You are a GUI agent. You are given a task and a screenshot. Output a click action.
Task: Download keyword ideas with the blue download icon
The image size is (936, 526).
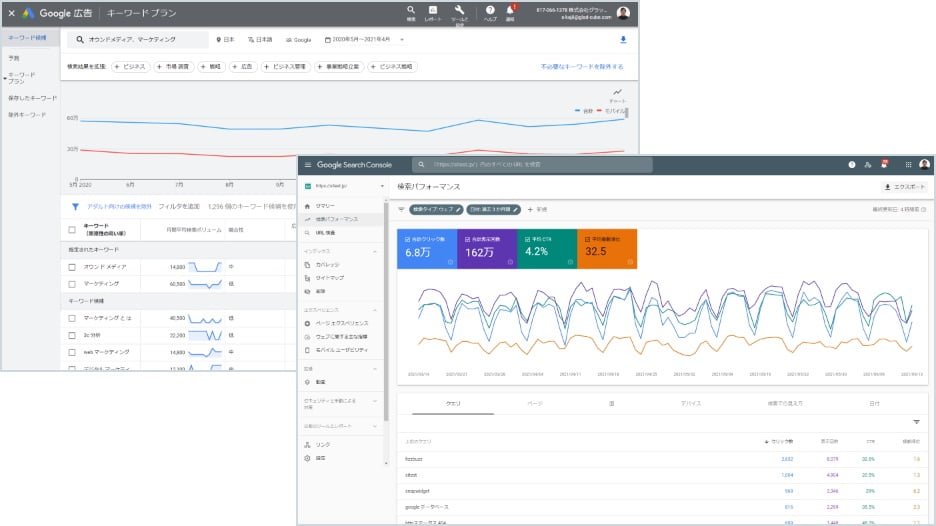click(x=623, y=40)
